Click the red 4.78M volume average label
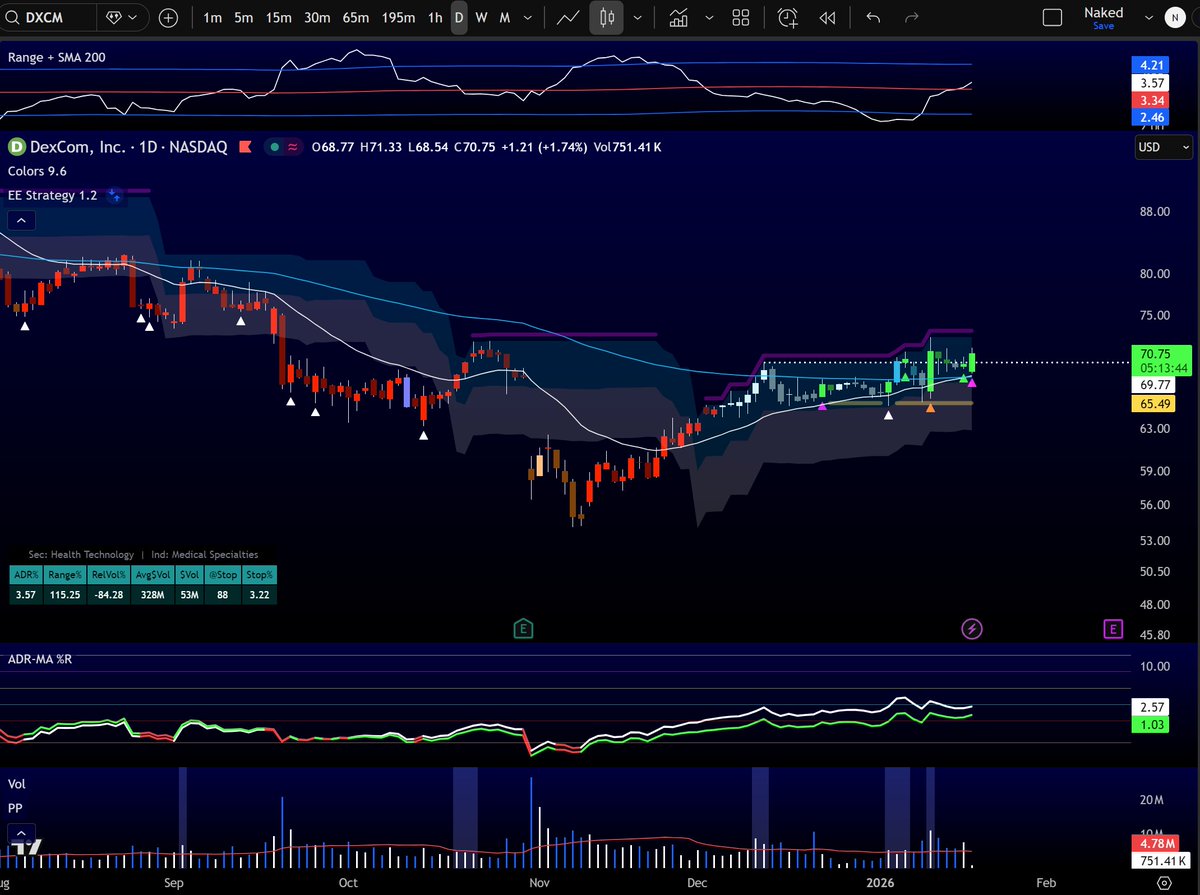The image size is (1200, 895). coord(1158,844)
